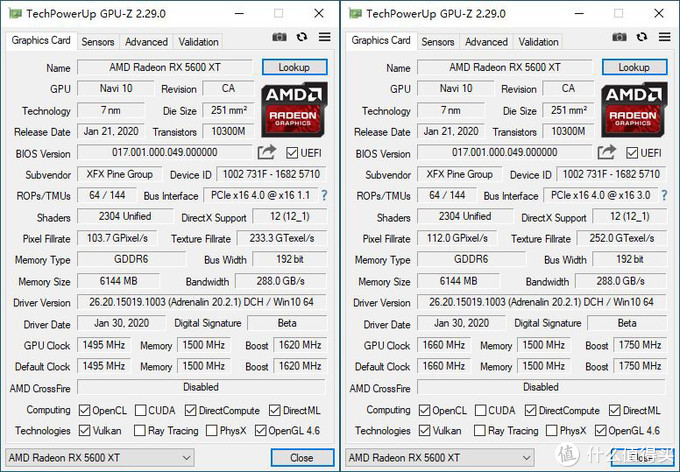Toggle PhysX checkbox in right window
This screenshot has width=680, height=472.
pos(552,430)
